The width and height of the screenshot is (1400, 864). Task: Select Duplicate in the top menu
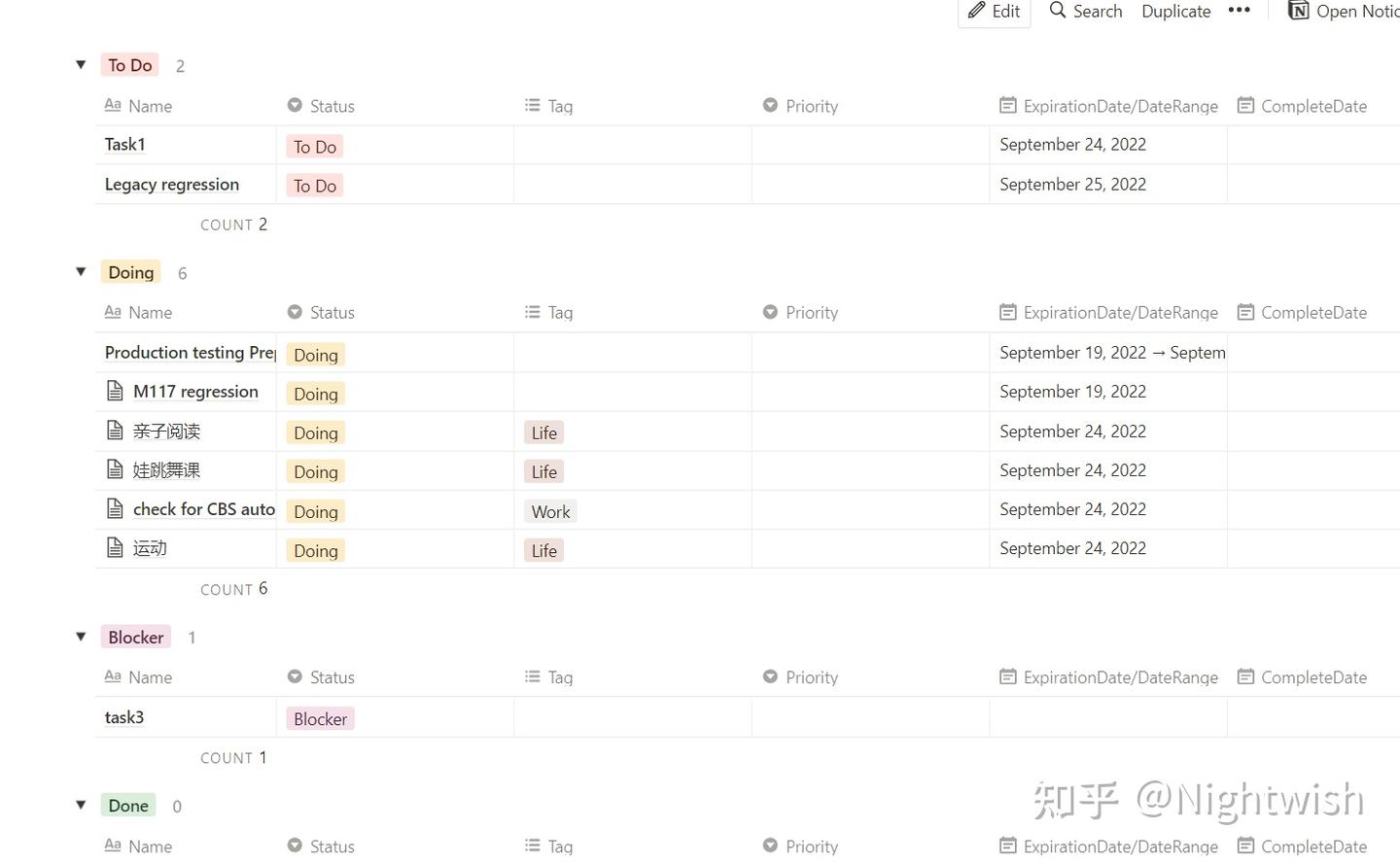[1175, 11]
